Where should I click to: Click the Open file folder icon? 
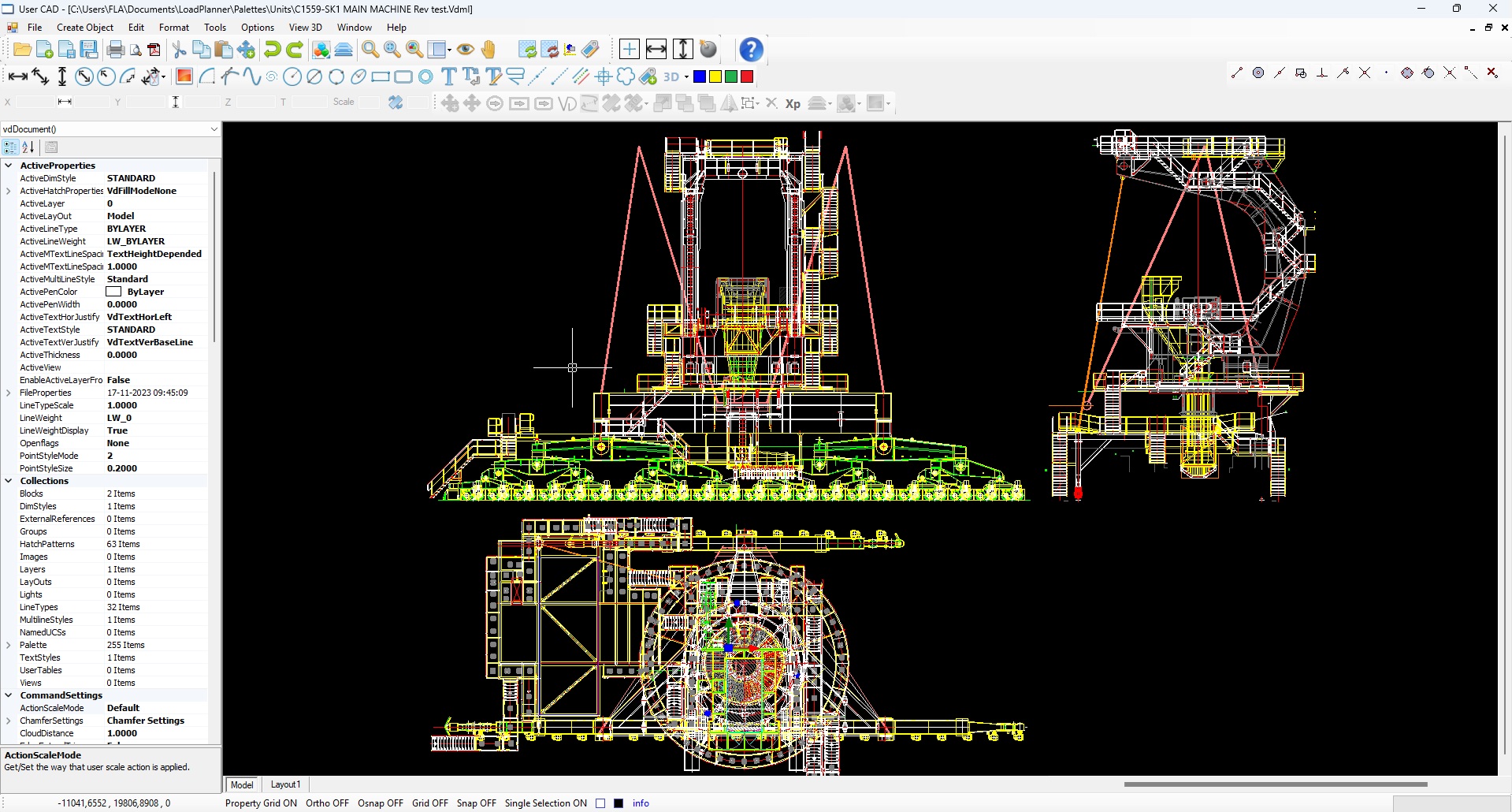point(22,50)
